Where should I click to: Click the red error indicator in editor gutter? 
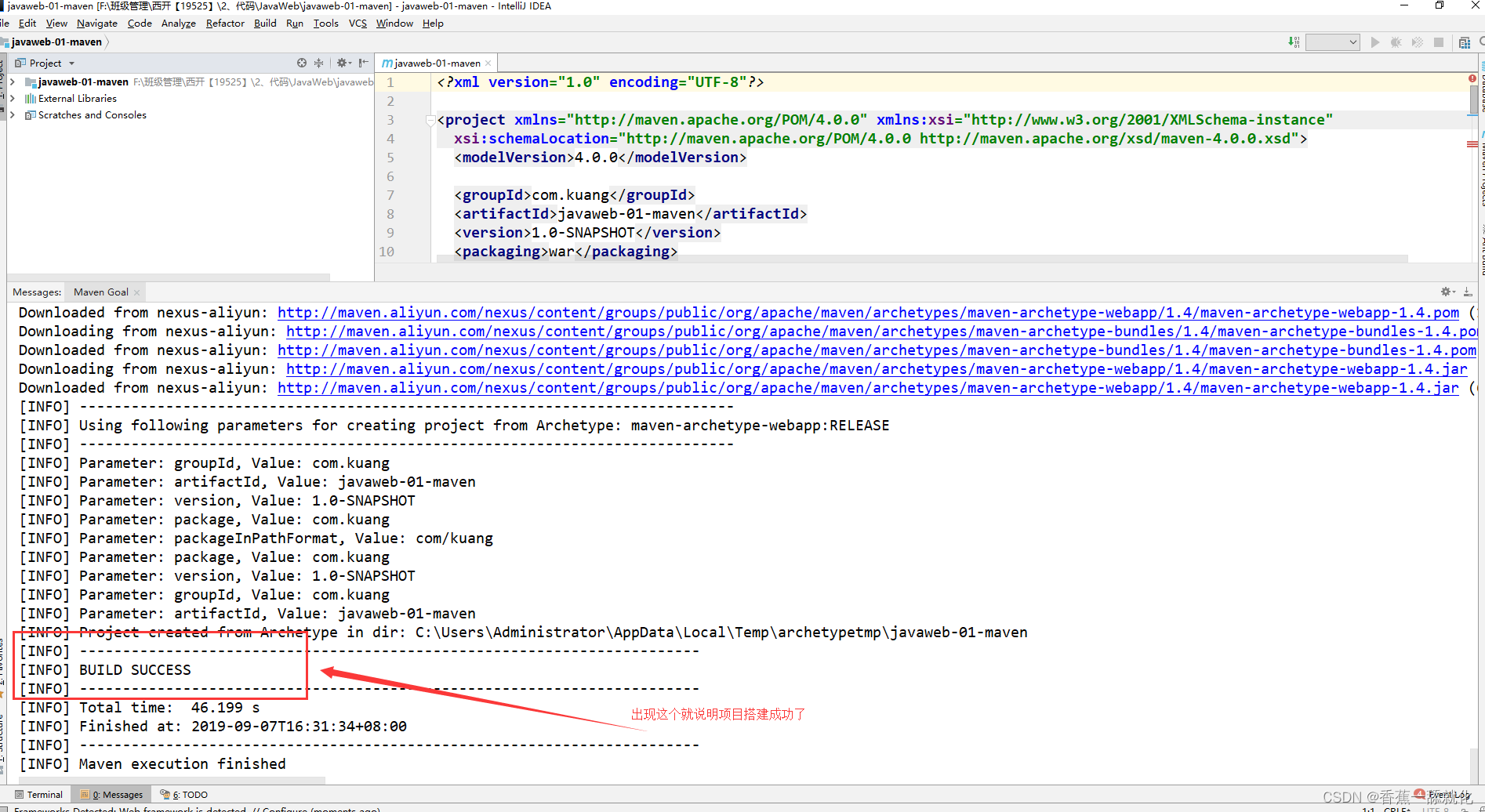point(1472,79)
